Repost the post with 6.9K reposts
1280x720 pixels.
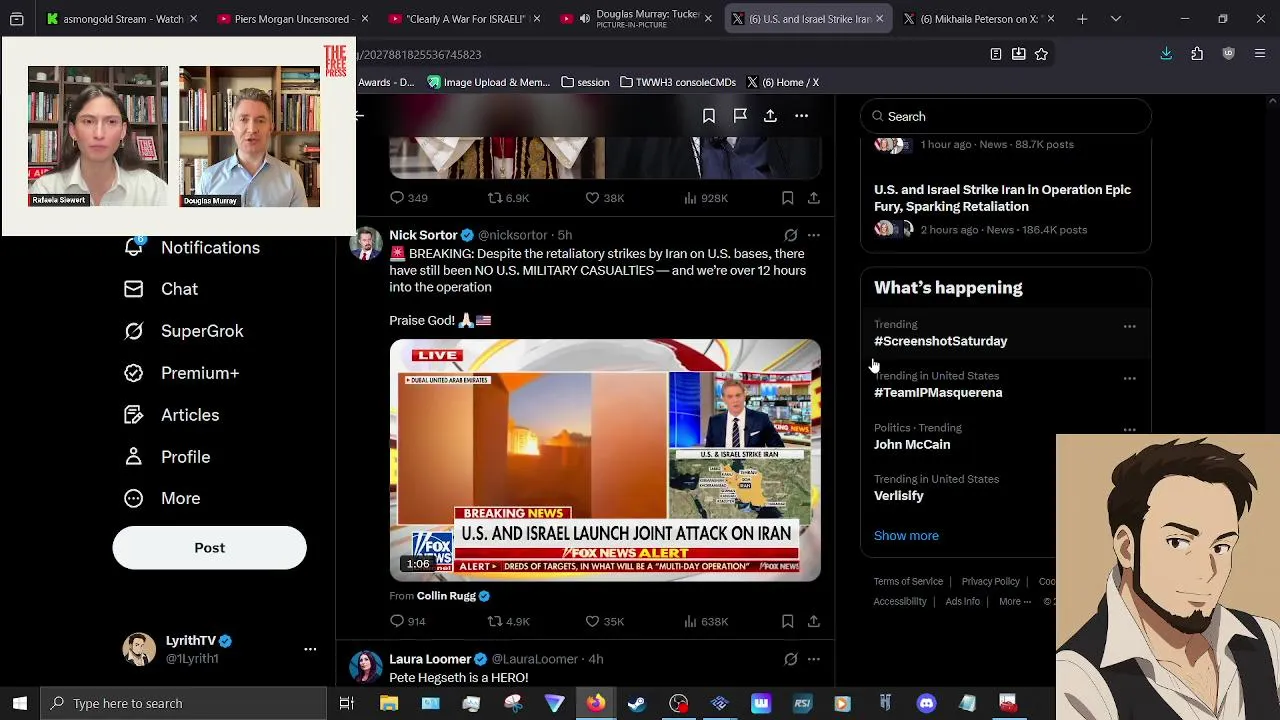pos(508,198)
